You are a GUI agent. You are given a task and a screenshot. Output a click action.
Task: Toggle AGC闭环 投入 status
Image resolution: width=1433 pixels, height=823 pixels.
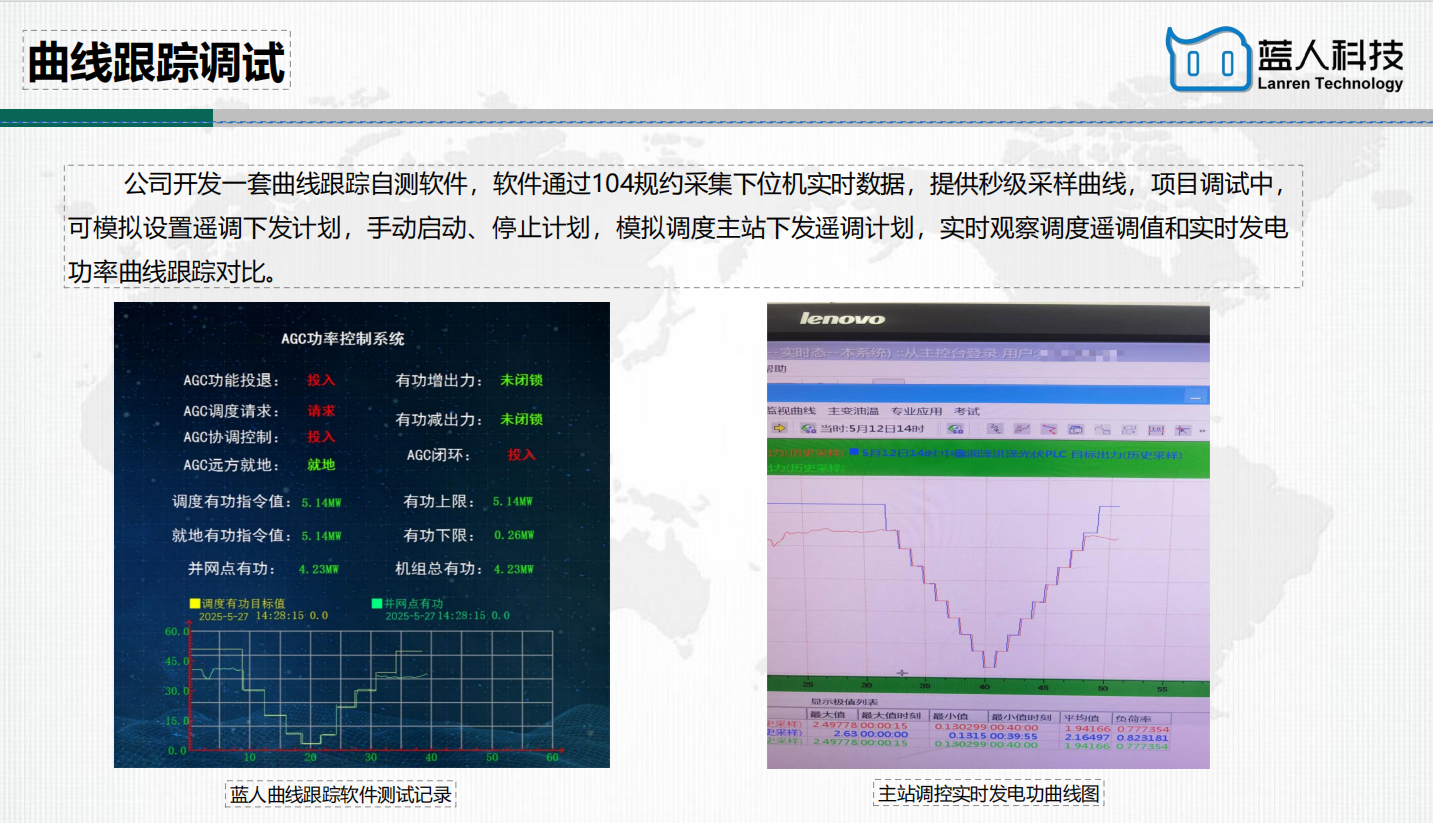click(521, 455)
